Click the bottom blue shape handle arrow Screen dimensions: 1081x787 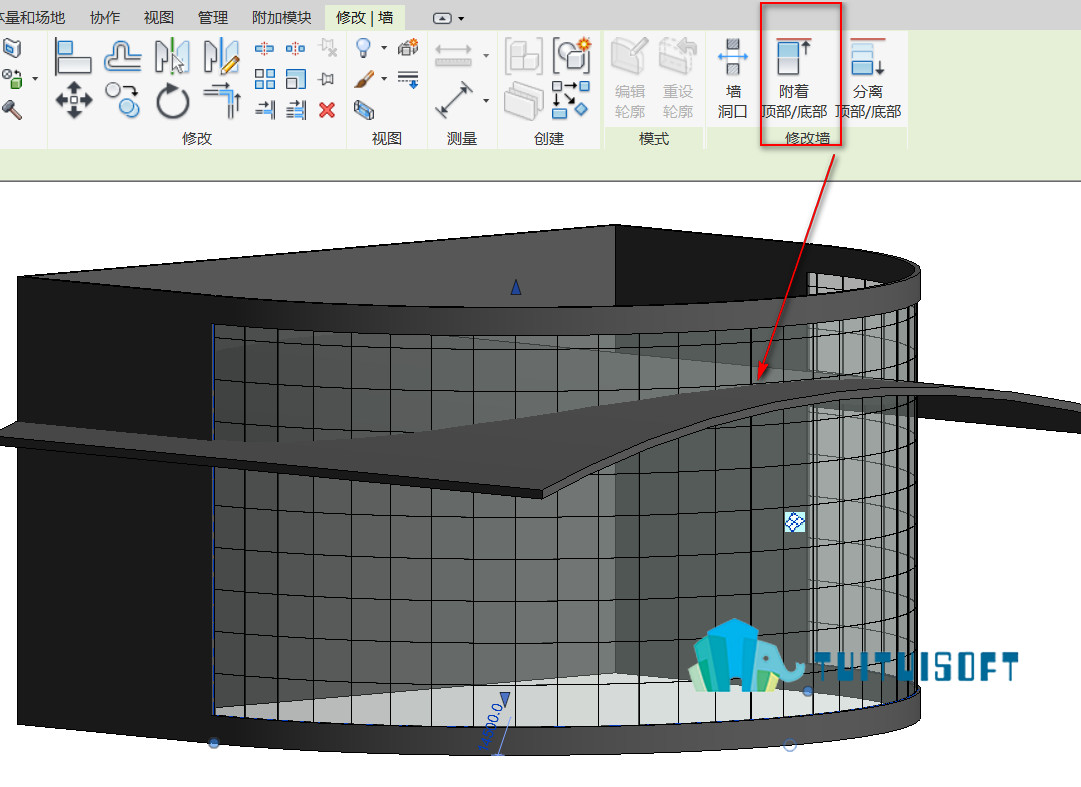point(505,699)
